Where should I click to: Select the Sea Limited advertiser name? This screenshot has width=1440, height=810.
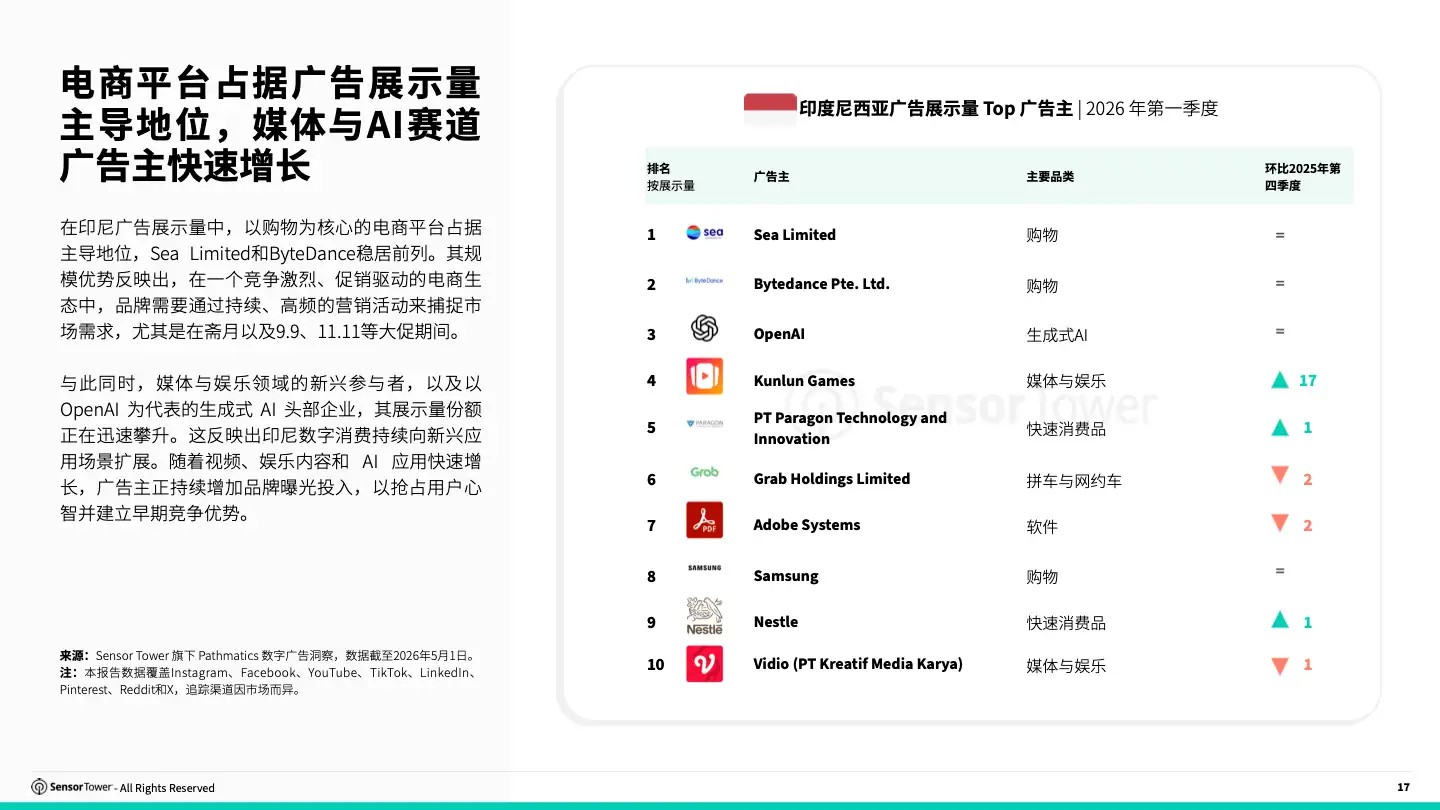[x=794, y=235]
